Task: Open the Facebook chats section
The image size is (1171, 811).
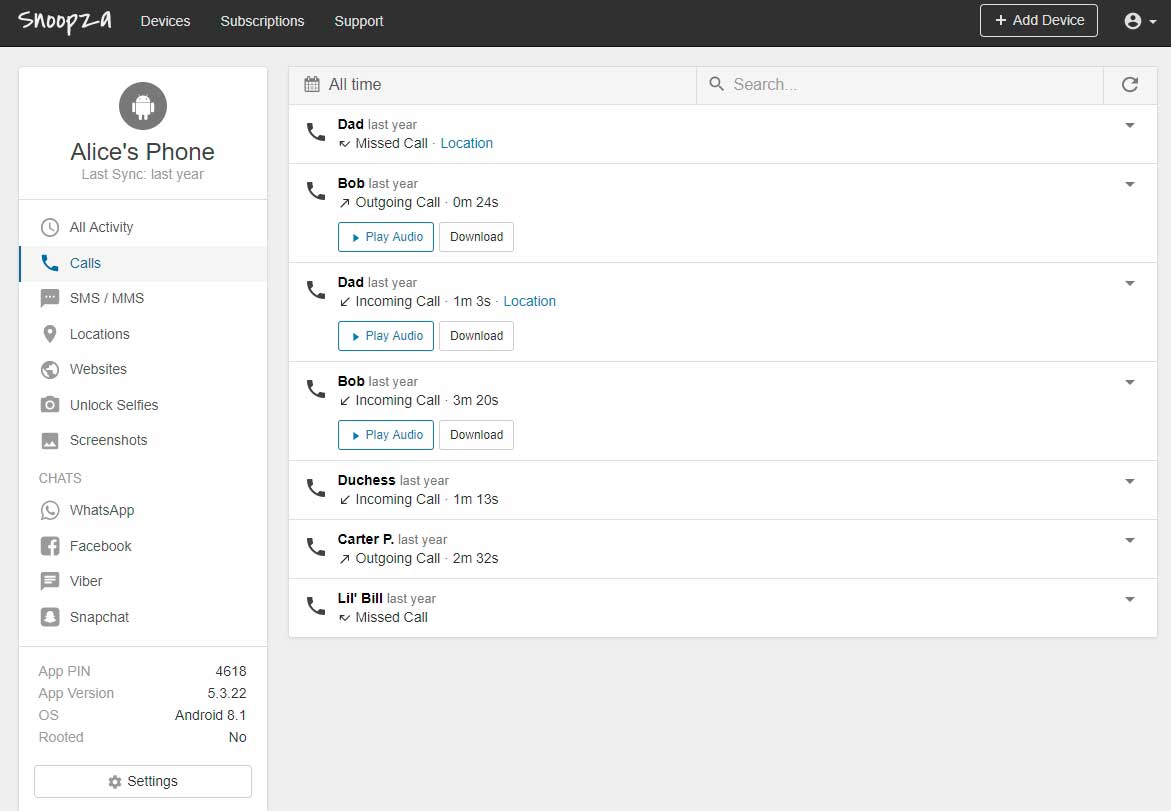Action: 100,546
